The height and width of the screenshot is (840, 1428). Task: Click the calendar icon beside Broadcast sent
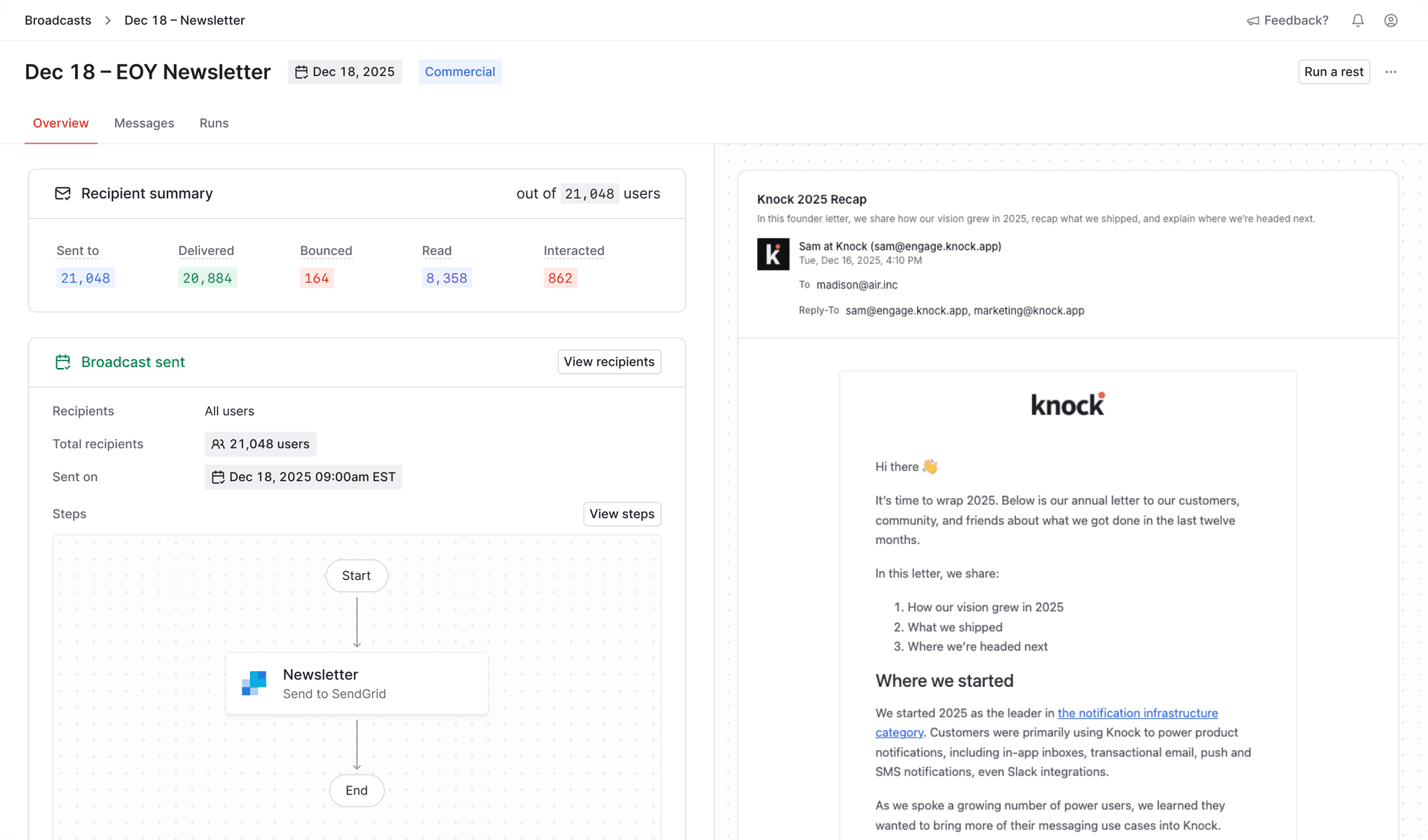click(x=62, y=362)
